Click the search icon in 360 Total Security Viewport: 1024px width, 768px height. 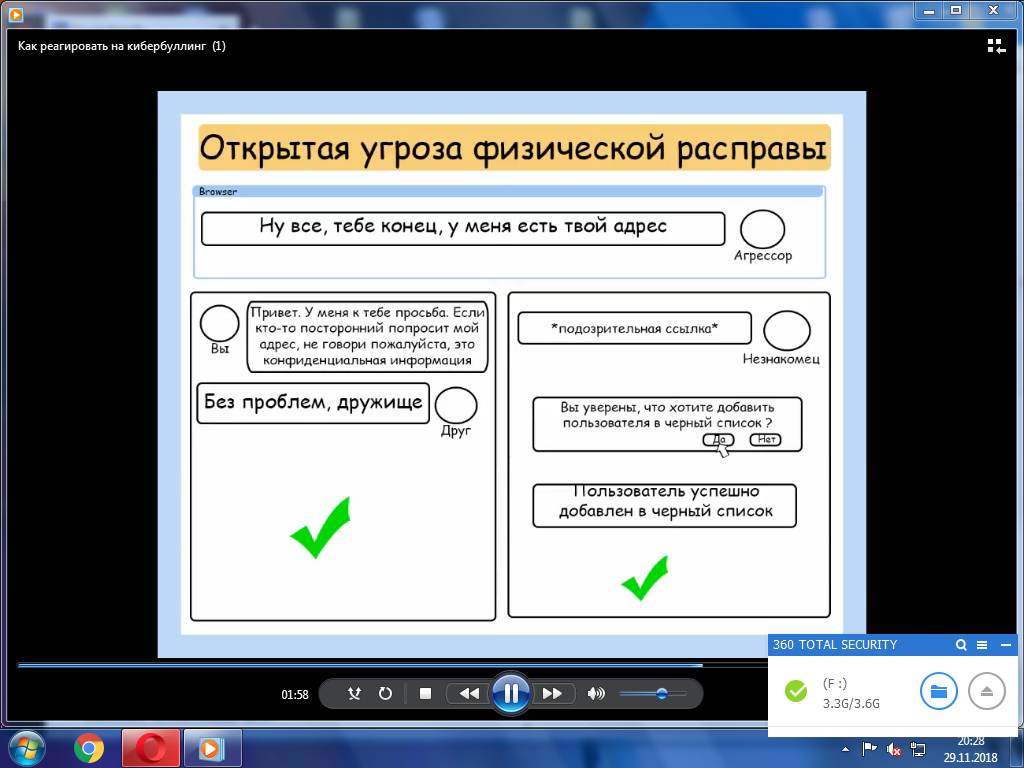961,645
